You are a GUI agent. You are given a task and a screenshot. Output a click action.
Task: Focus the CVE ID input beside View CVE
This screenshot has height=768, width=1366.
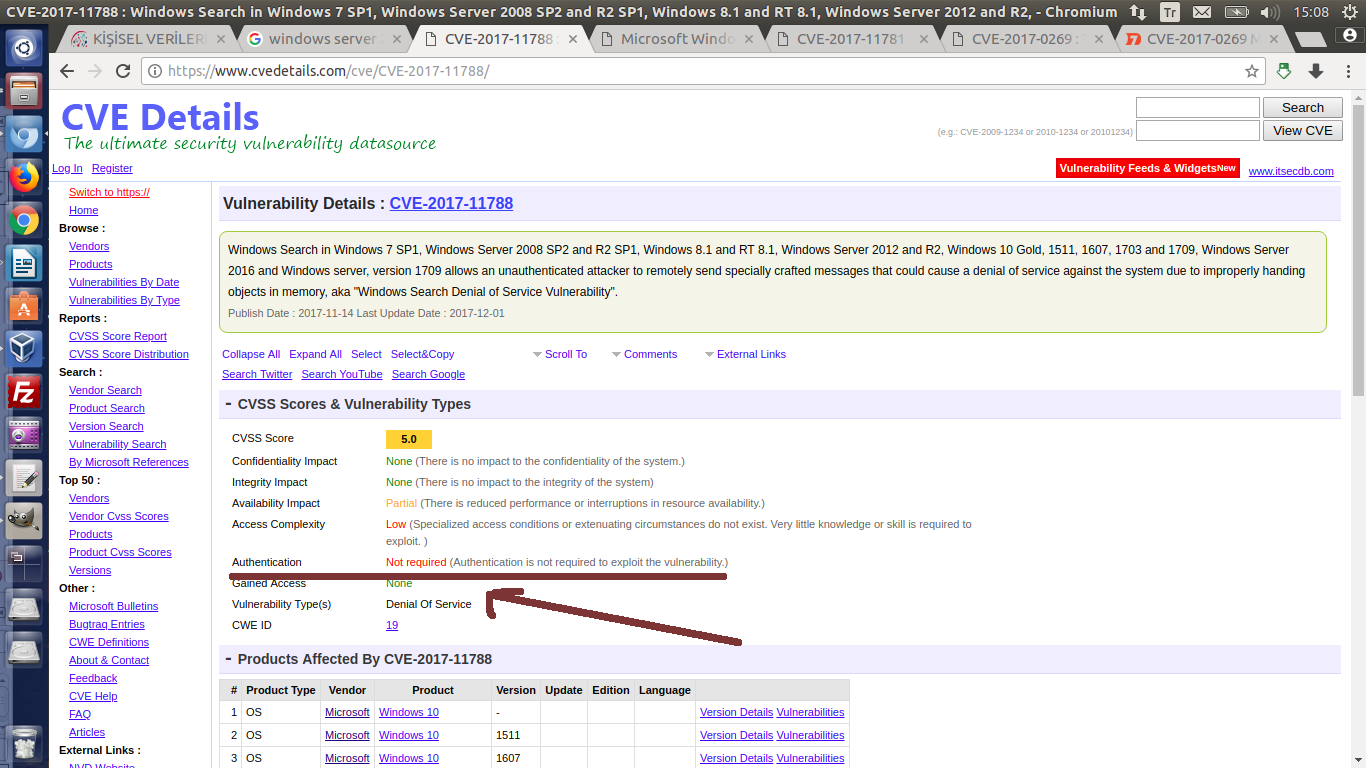coord(1198,130)
